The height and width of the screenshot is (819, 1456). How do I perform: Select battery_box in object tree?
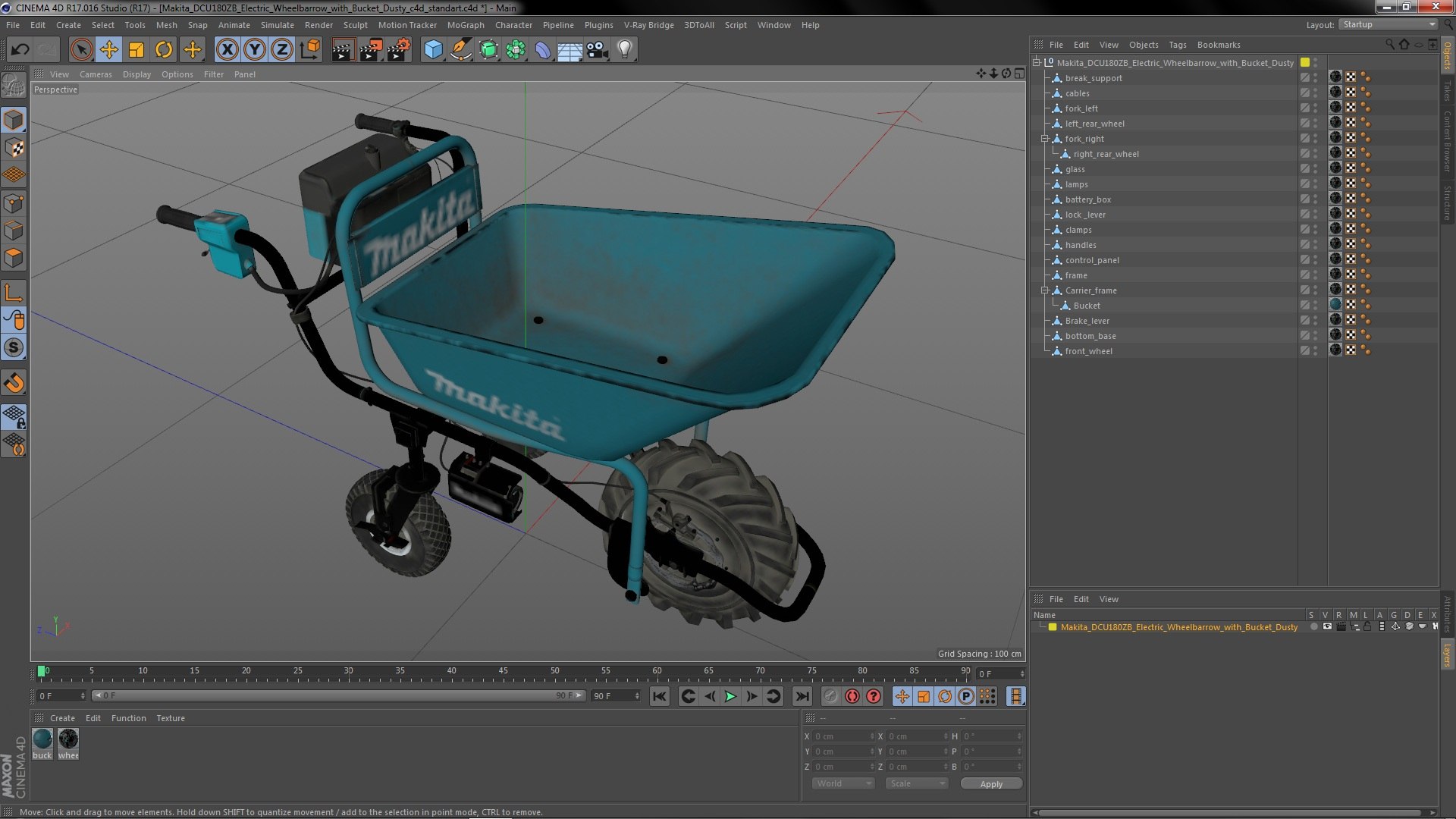click(x=1087, y=199)
